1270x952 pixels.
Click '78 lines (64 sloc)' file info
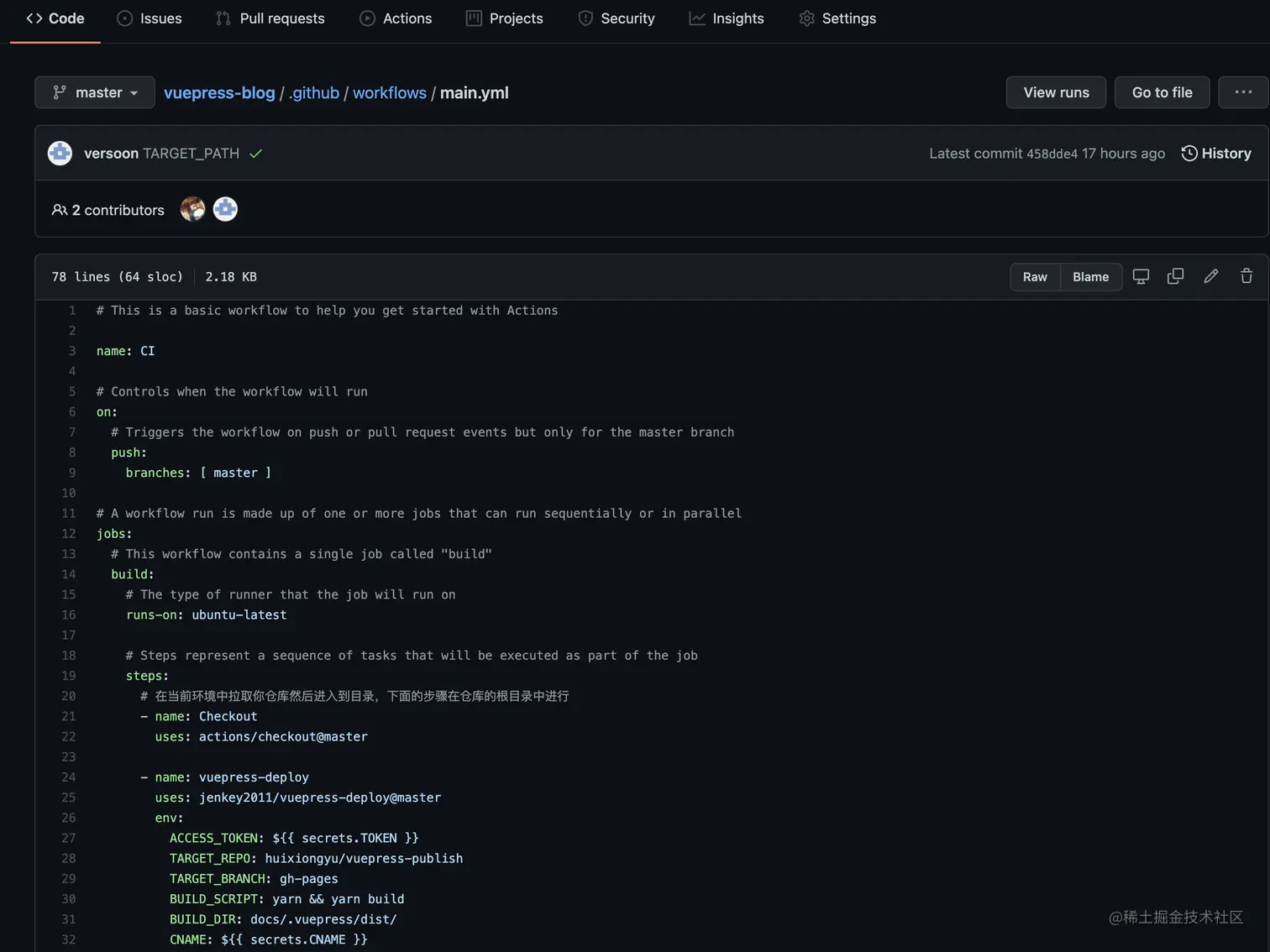117,277
